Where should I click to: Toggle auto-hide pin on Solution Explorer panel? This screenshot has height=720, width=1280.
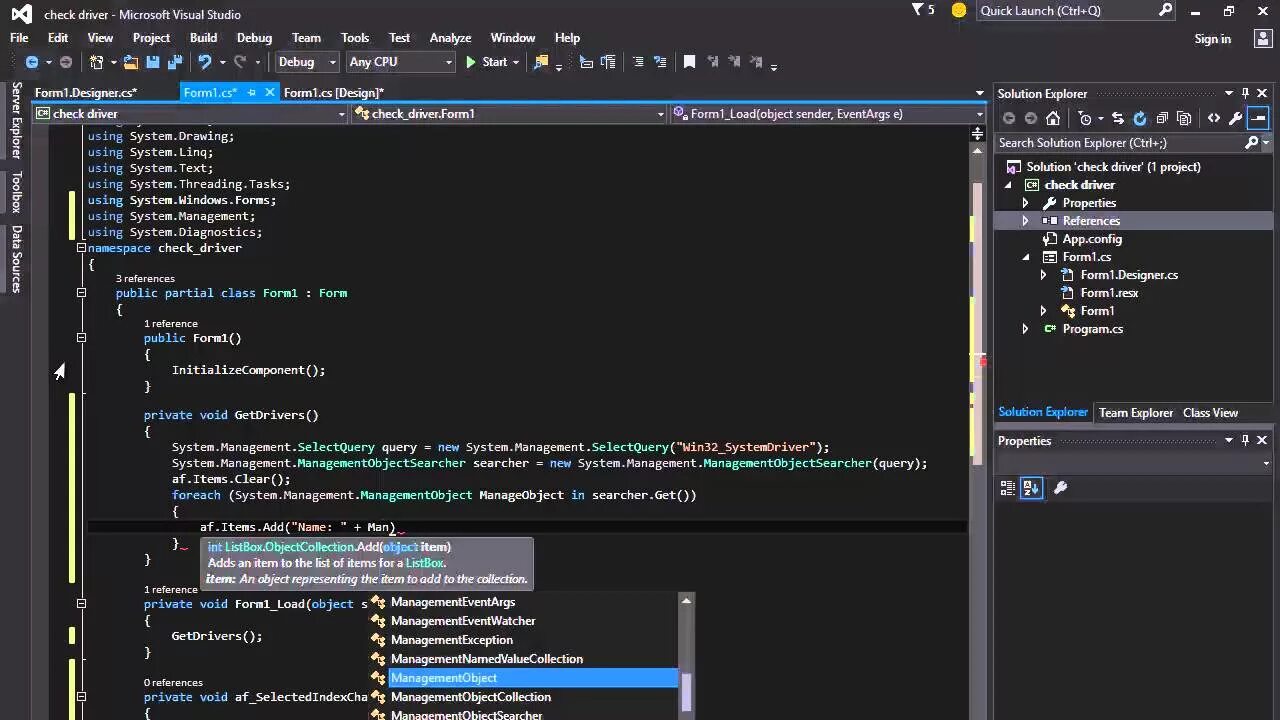[1245, 93]
